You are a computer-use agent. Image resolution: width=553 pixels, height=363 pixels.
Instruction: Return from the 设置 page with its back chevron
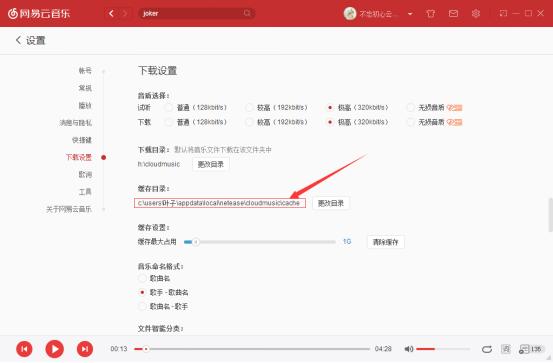coord(18,40)
